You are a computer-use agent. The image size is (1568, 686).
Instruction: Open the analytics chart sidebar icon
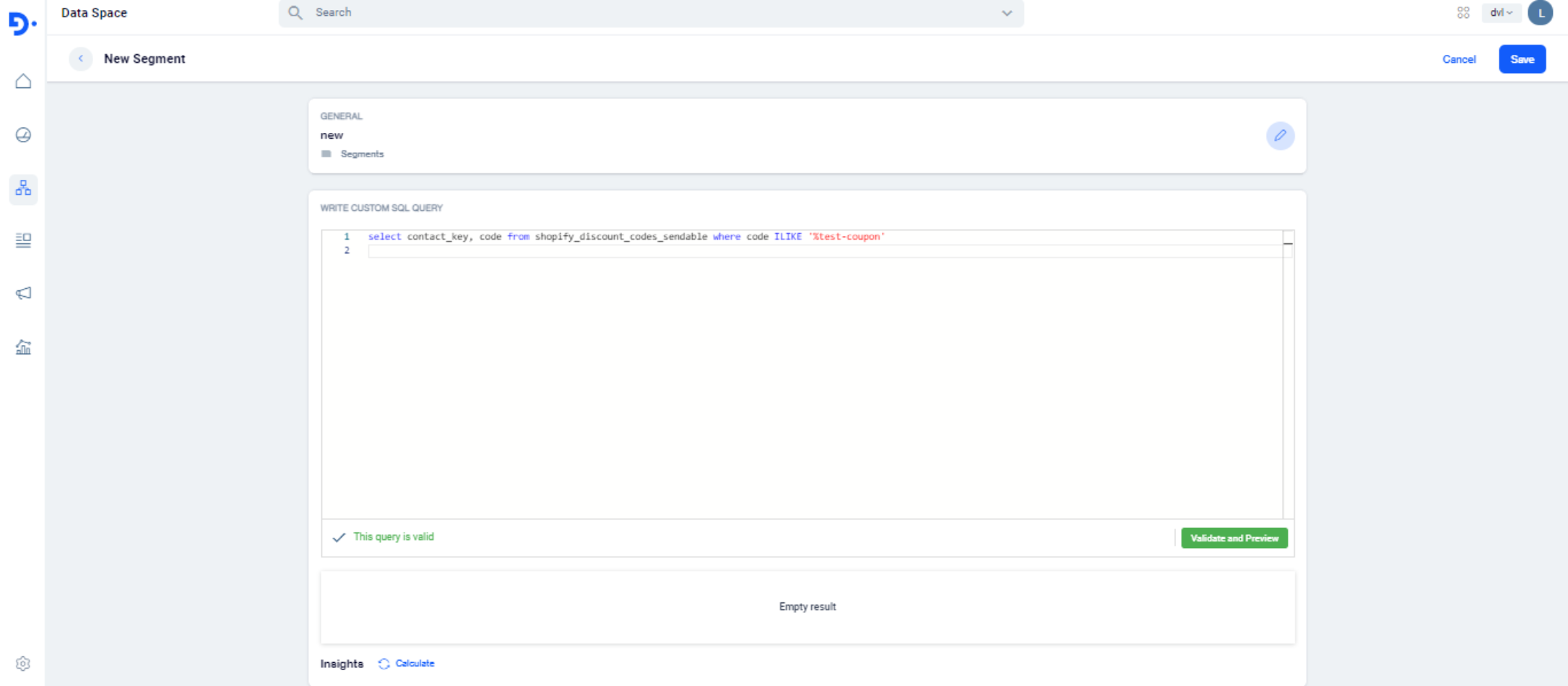point(23,347)
